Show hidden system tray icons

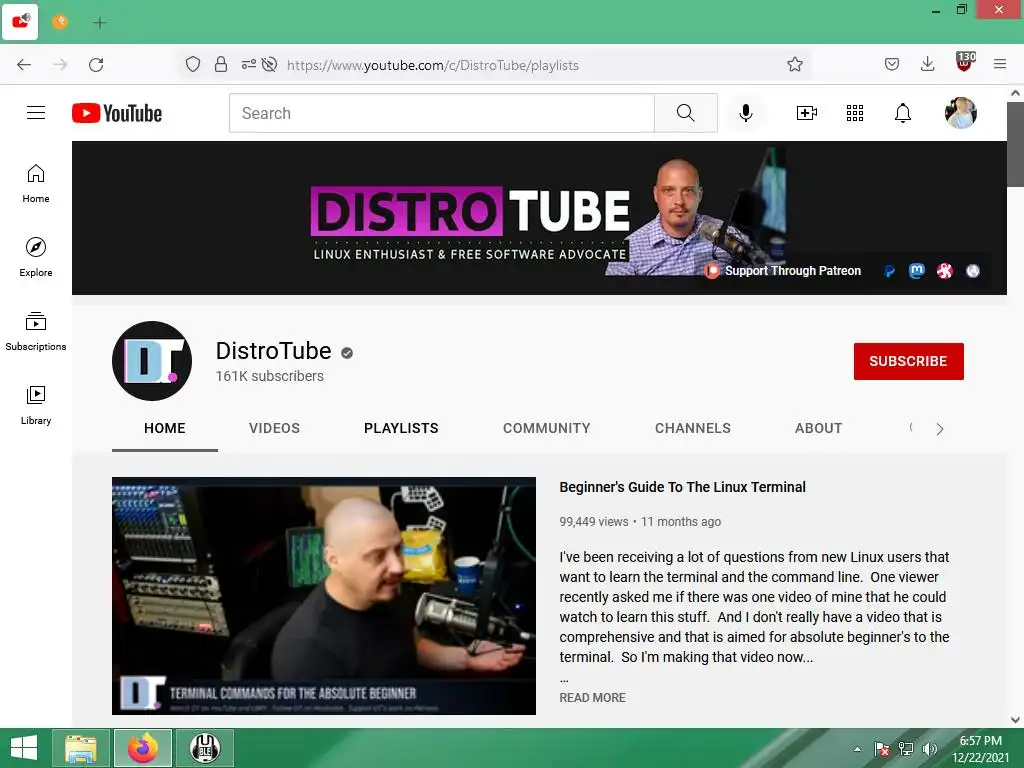tap(857, 749)
